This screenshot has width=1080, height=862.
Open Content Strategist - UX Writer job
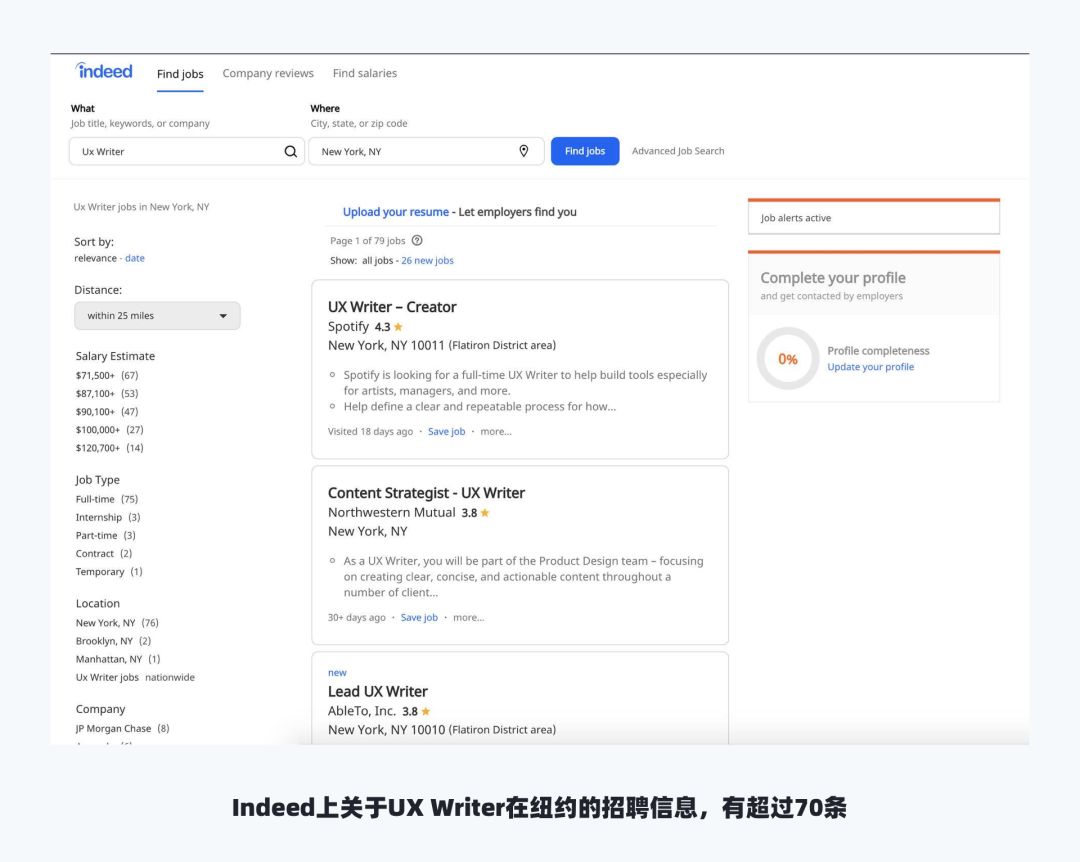pos(426,493)
